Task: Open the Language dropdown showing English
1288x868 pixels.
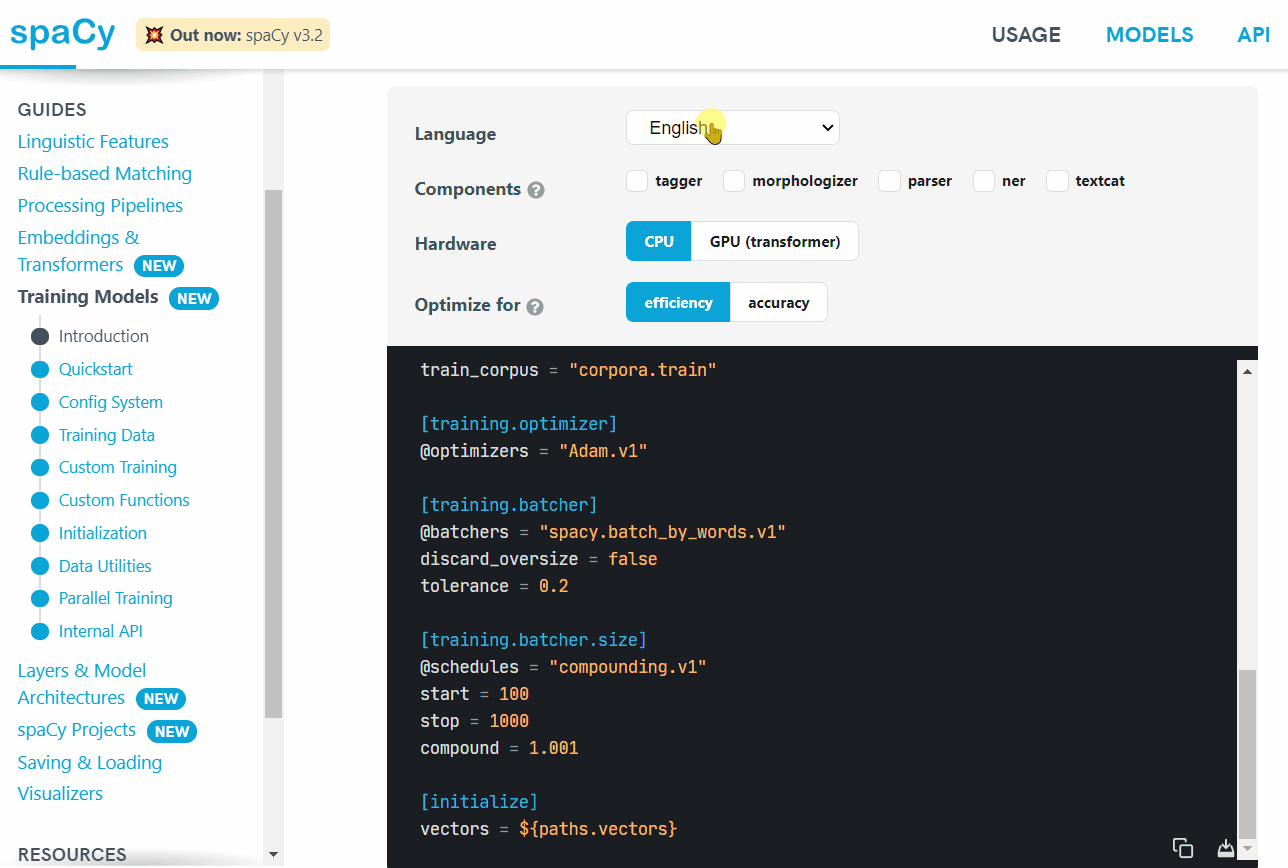Action: click(732, 127)
